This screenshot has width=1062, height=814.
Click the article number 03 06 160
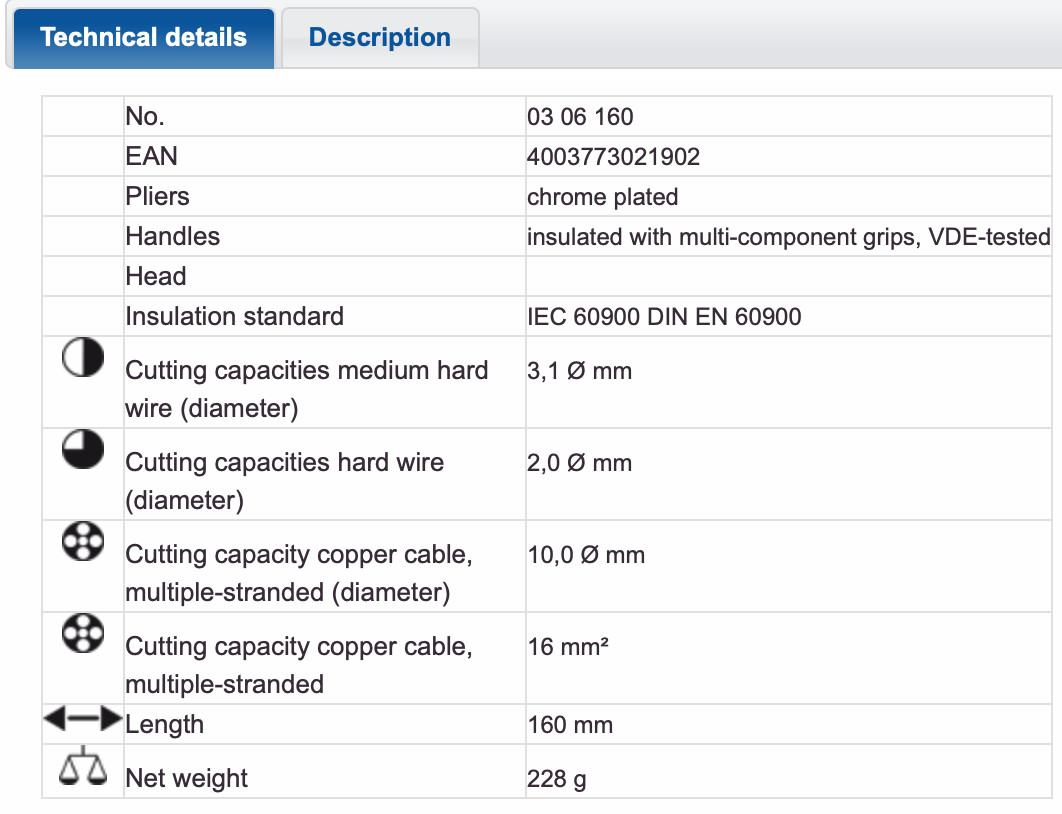pyautogui.click(x=580, y=117)
